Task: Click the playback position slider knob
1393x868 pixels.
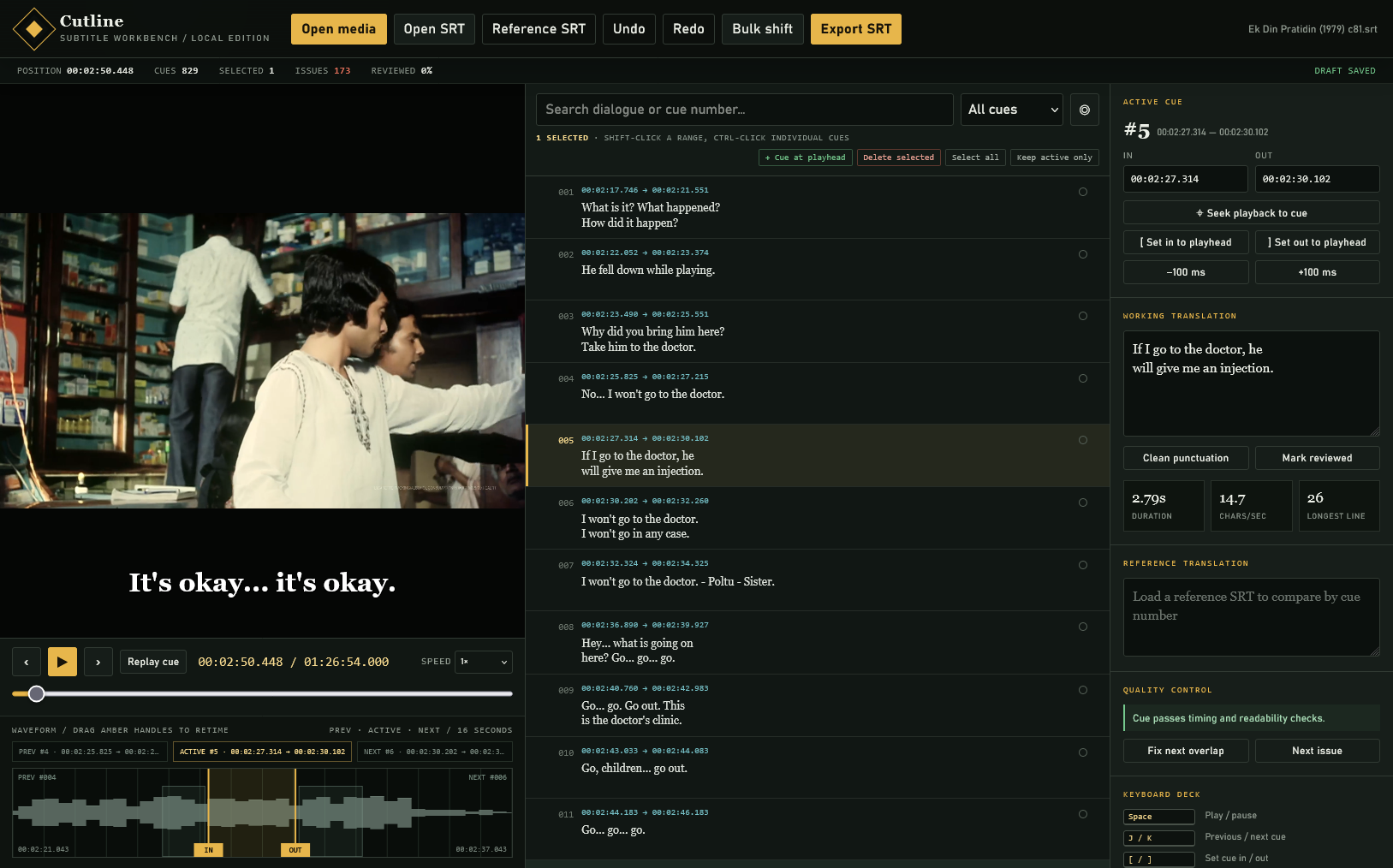Action: (36, 693)
